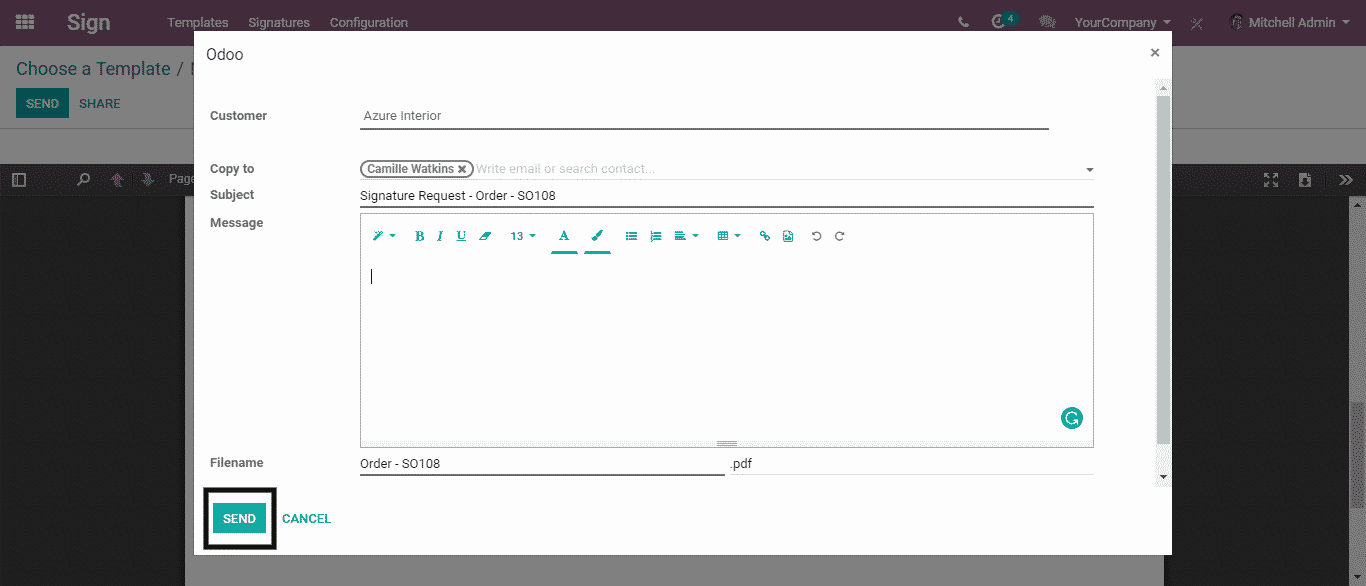Insert a numbered ordered list
Viewport: 1366px width, 586px height.
point(656,237)
